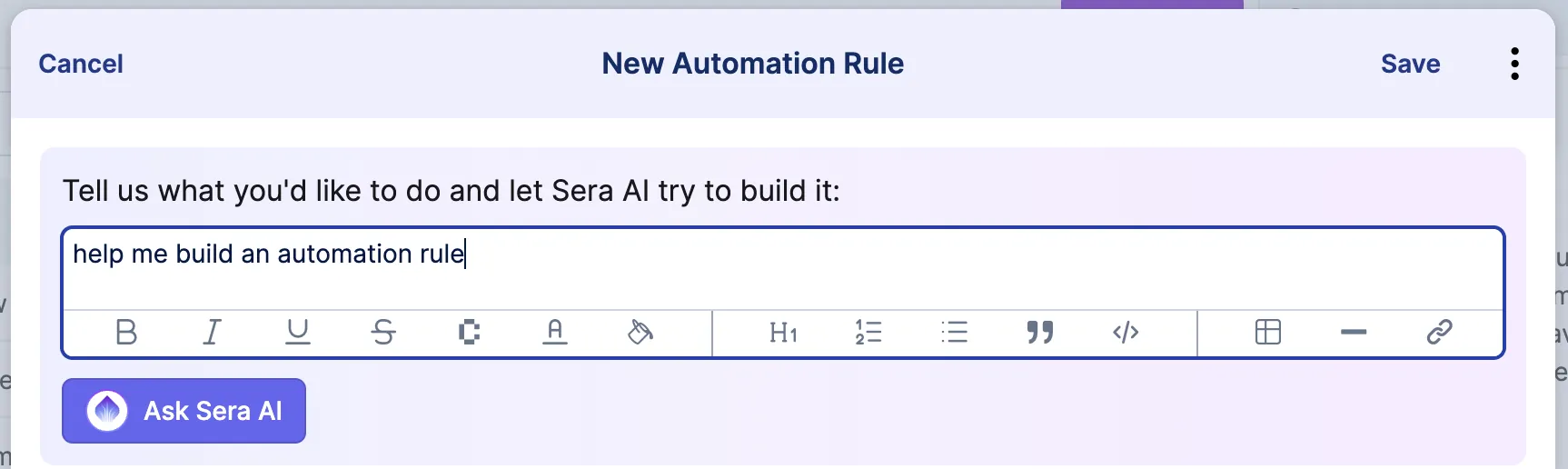The image size is (1568, 469).
Task: Focus the Sera AI prompt text field
Action: point(783,268)
